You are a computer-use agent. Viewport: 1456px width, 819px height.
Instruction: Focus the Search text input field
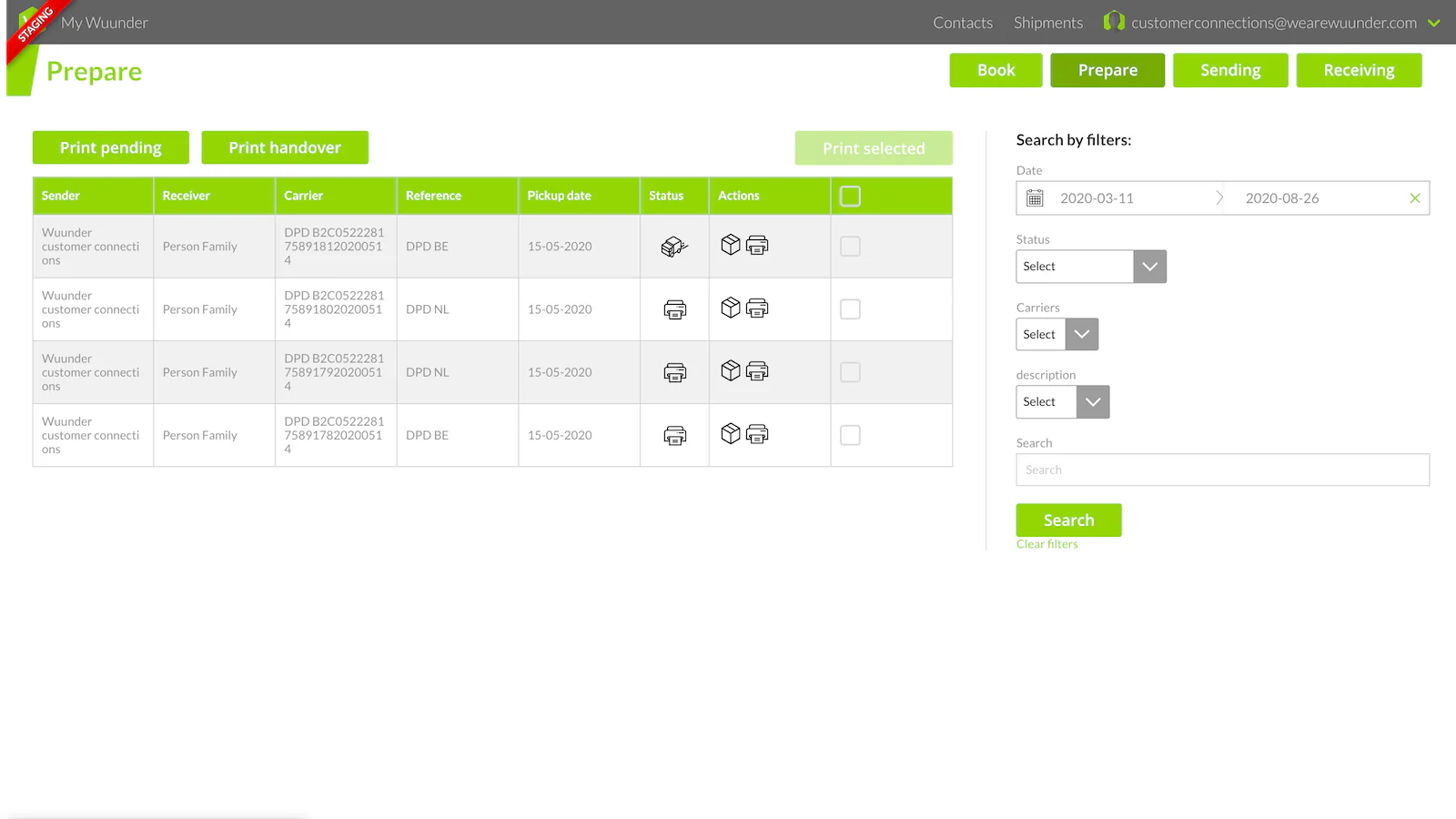[1222, 470]
